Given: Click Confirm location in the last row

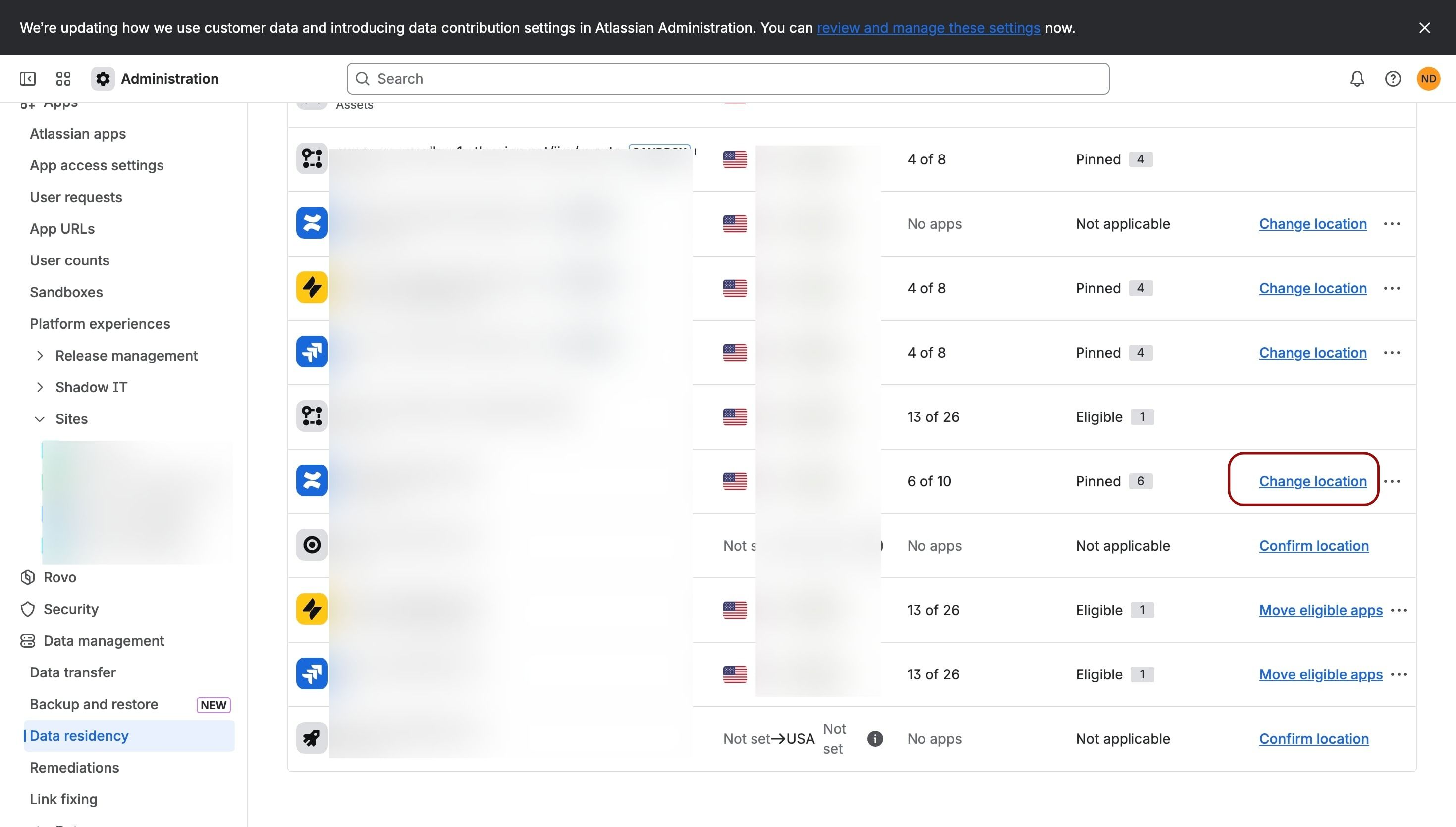Looking at the screenshot, I should click(x=1313, y=738).
